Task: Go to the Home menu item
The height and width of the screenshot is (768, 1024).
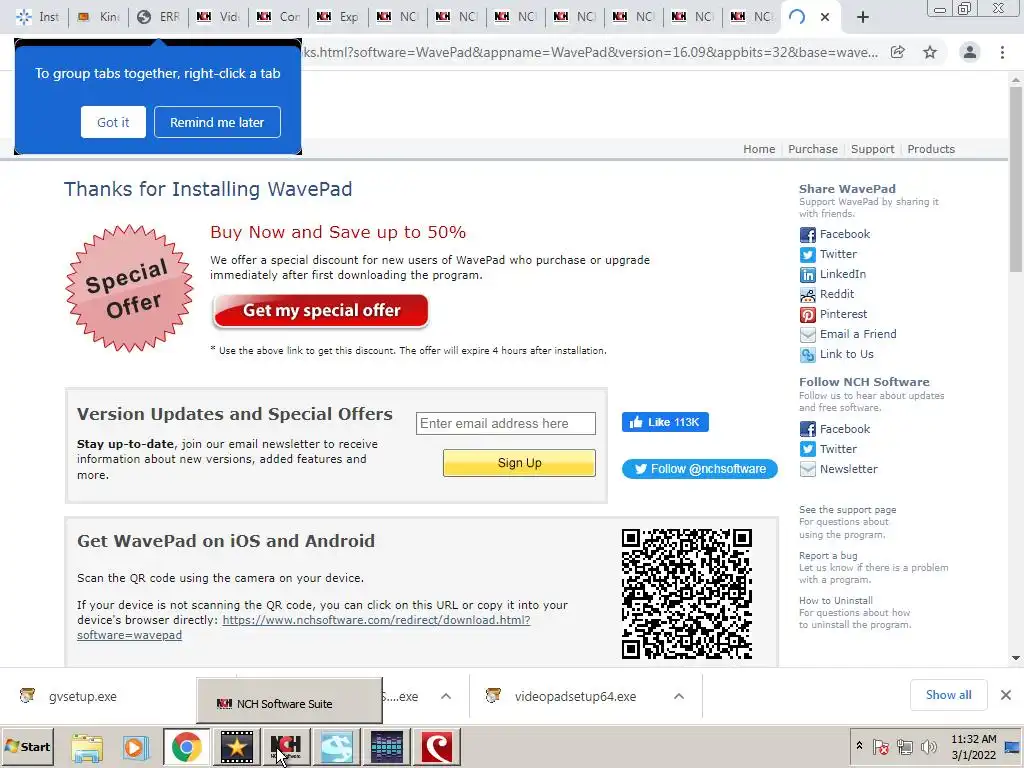Action: click(759, 149)
